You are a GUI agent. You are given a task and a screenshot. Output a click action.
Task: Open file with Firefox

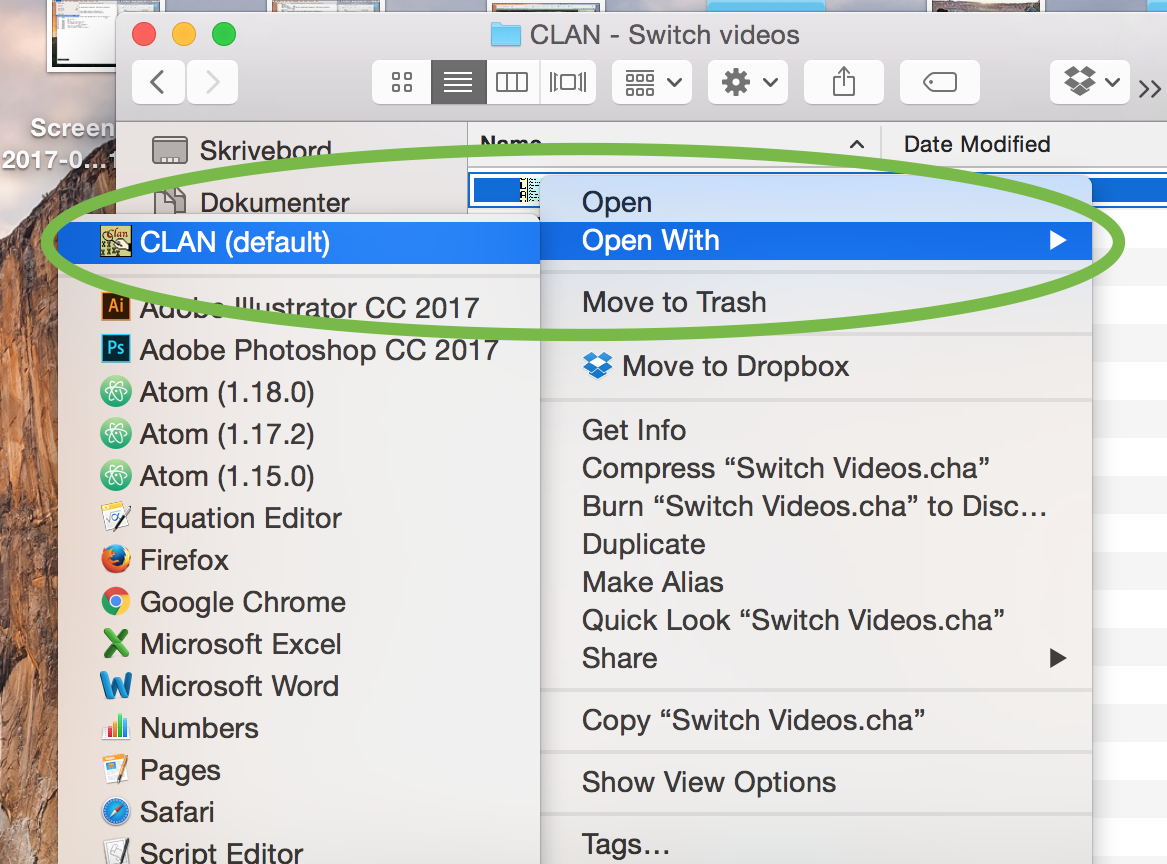299,560
